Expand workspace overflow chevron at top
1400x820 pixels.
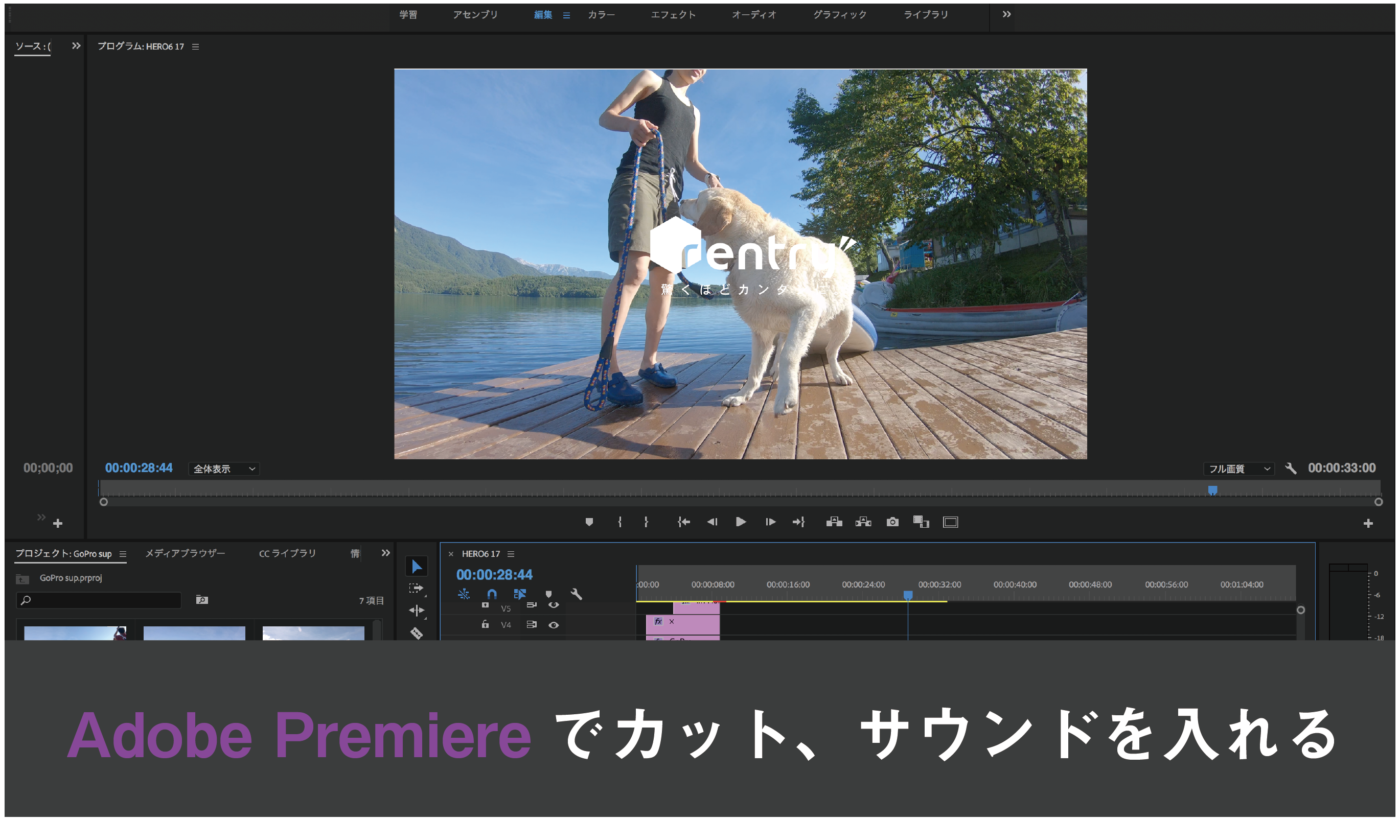1006,14
